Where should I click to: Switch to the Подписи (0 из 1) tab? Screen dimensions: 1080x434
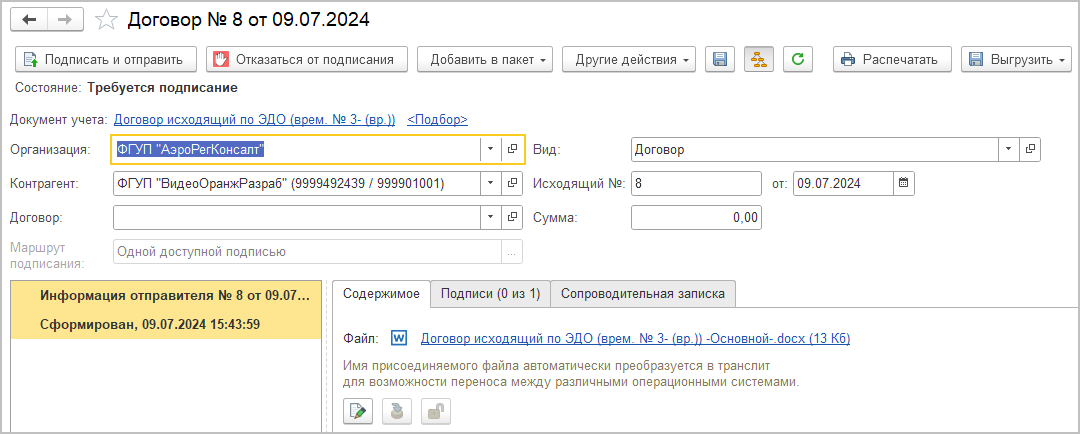point(490,294)
